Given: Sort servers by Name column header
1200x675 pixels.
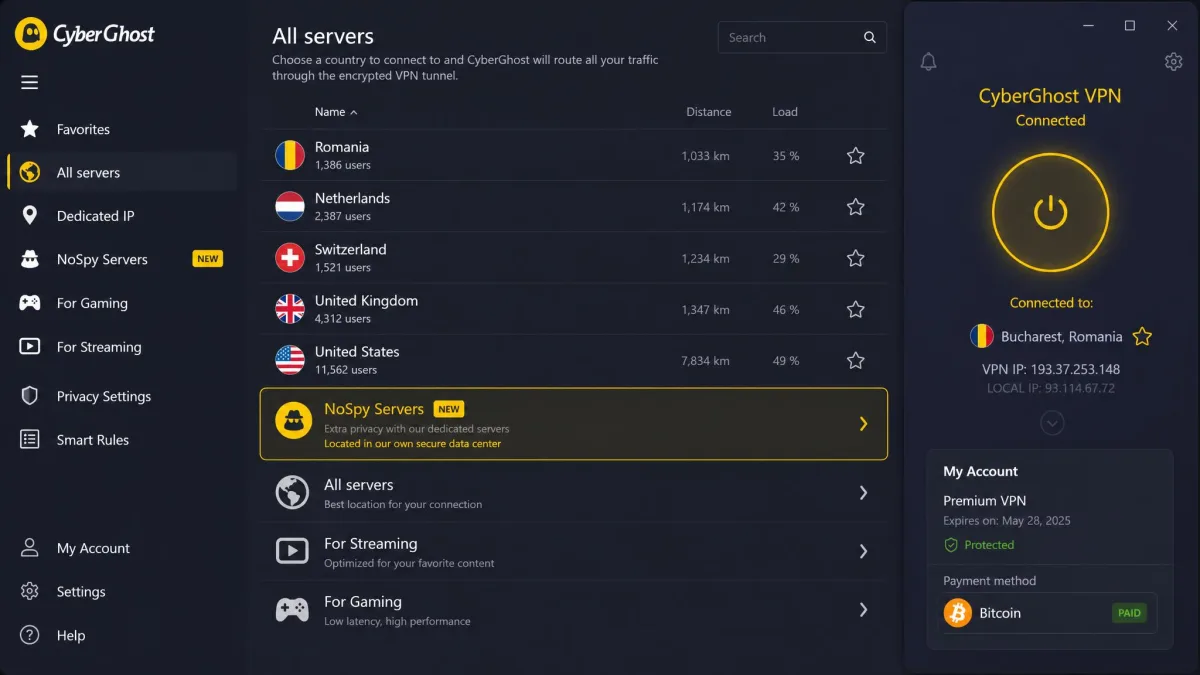Looking at the screenshot, I should click(x=336, y=112).
